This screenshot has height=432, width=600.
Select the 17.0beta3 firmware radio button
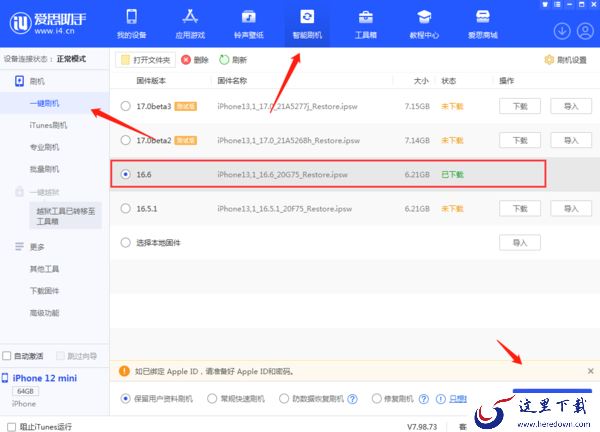pos(126,106)
